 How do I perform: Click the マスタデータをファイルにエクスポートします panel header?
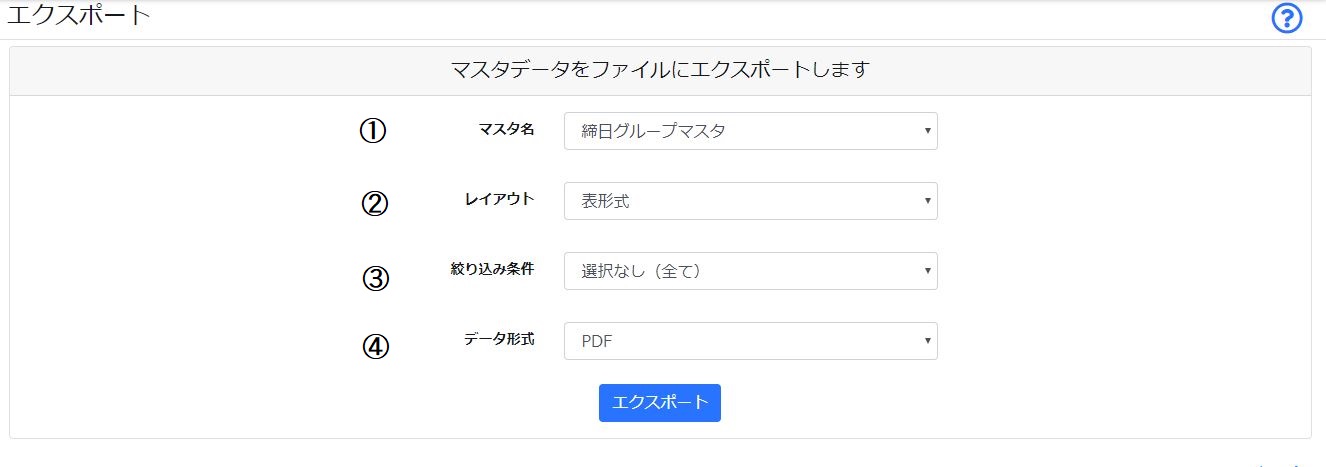point(660,71)
